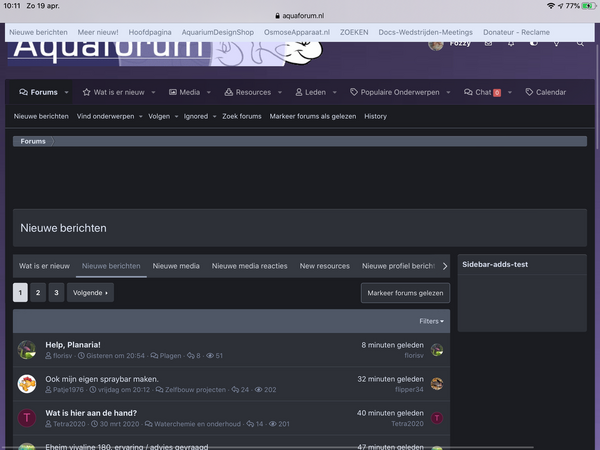Go to the next page with Volgende

[90, 293]
